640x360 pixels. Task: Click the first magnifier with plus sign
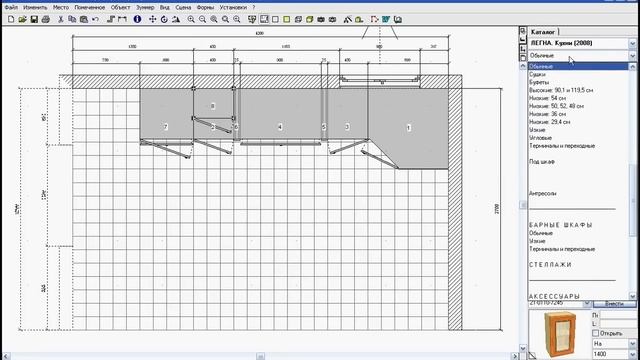pyautogui.click(x=191, y=19)
